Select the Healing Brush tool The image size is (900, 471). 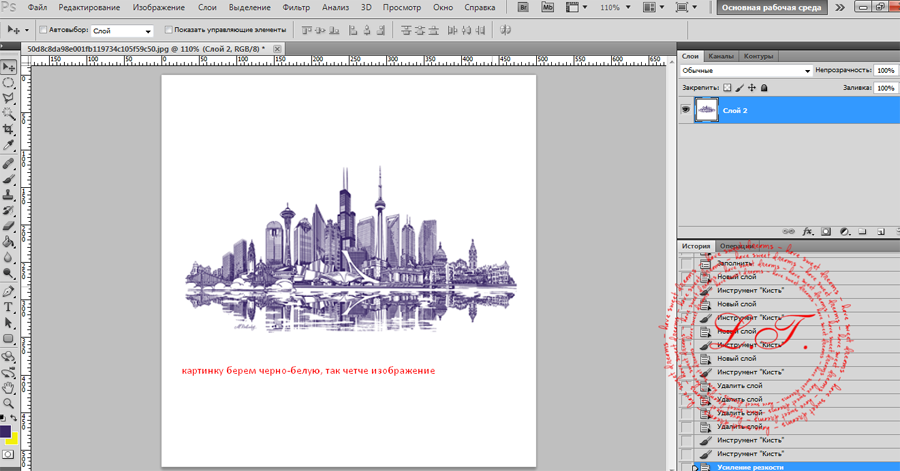8,164
